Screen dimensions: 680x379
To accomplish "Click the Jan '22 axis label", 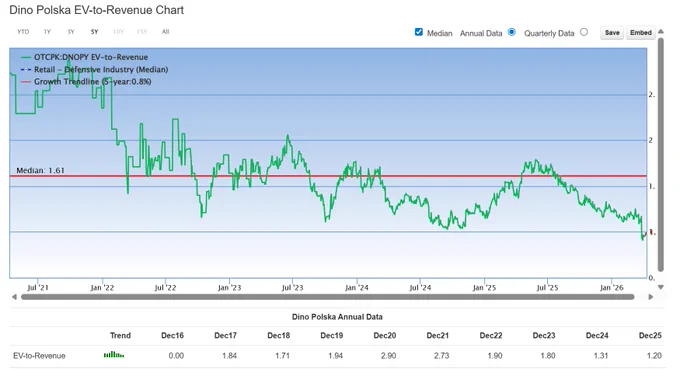I will pos(102,287).
